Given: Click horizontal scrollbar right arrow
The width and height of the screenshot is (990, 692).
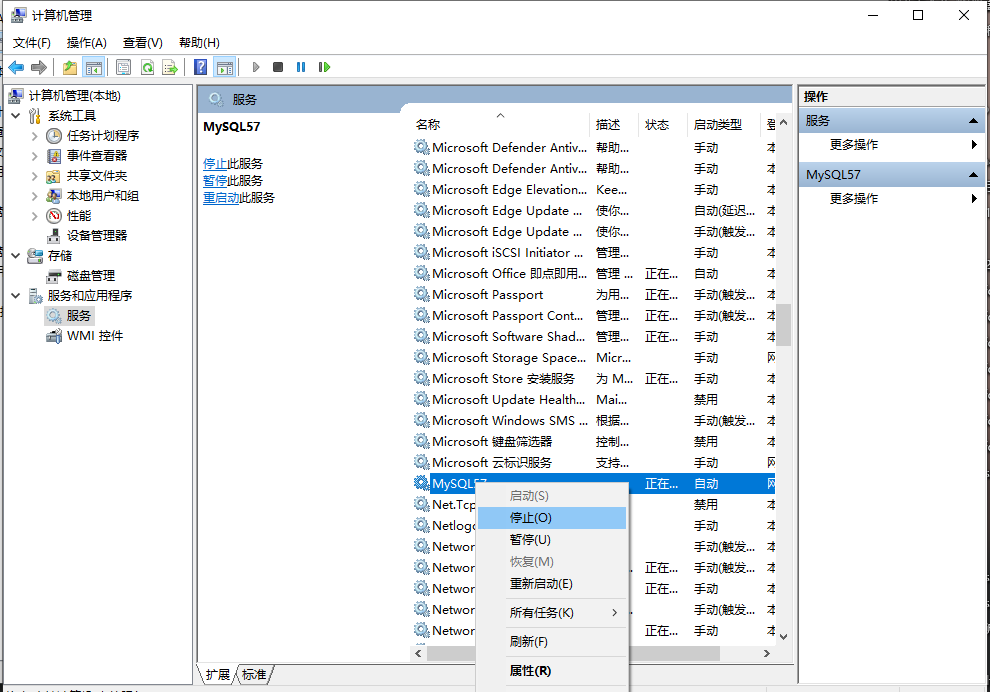Looking at the screenshot, I should coord(766,653).
